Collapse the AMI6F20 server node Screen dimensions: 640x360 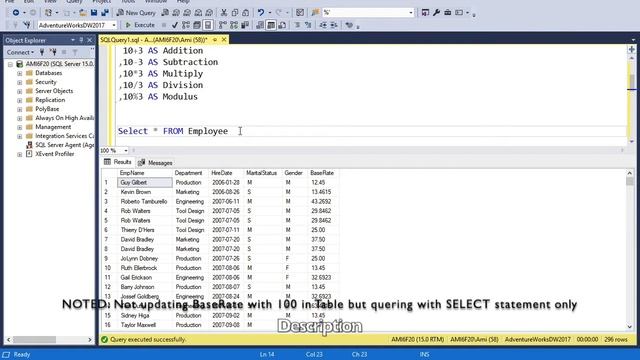(x=10, y=64)
